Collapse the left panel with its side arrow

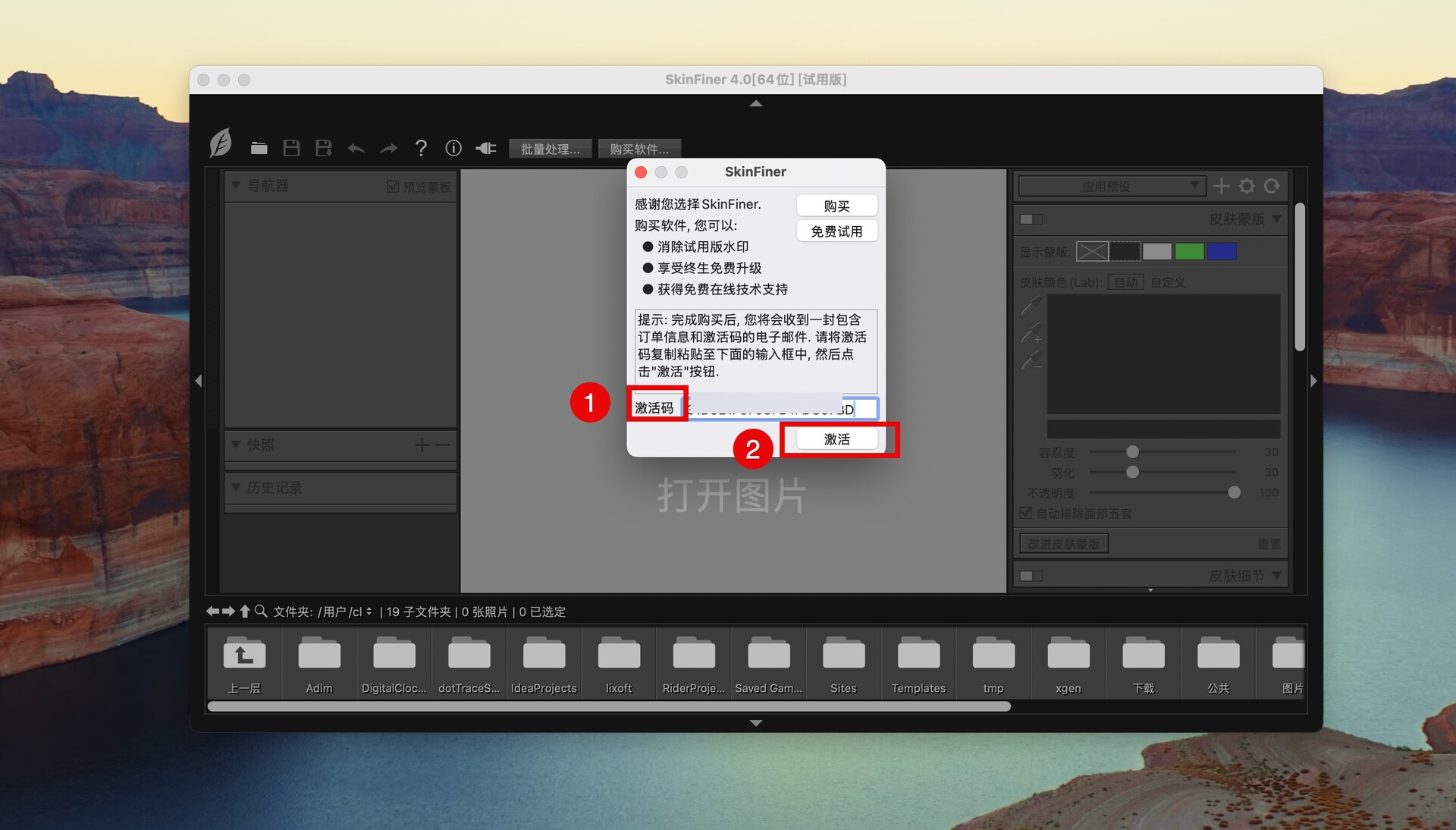point(199,381)
